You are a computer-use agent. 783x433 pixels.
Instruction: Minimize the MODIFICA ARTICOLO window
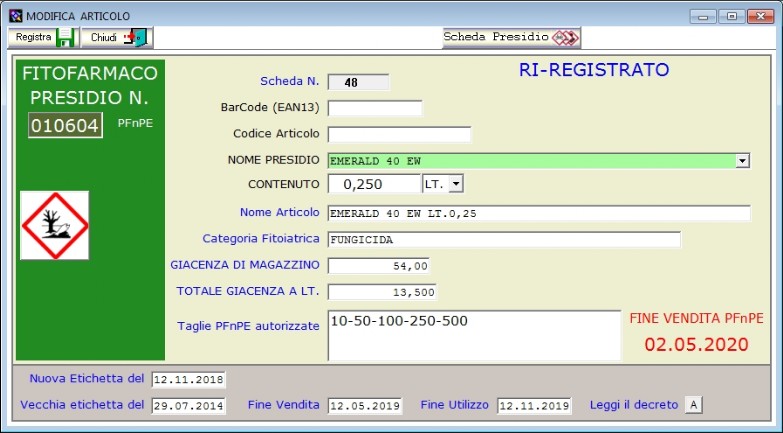(x=703, y=16)
